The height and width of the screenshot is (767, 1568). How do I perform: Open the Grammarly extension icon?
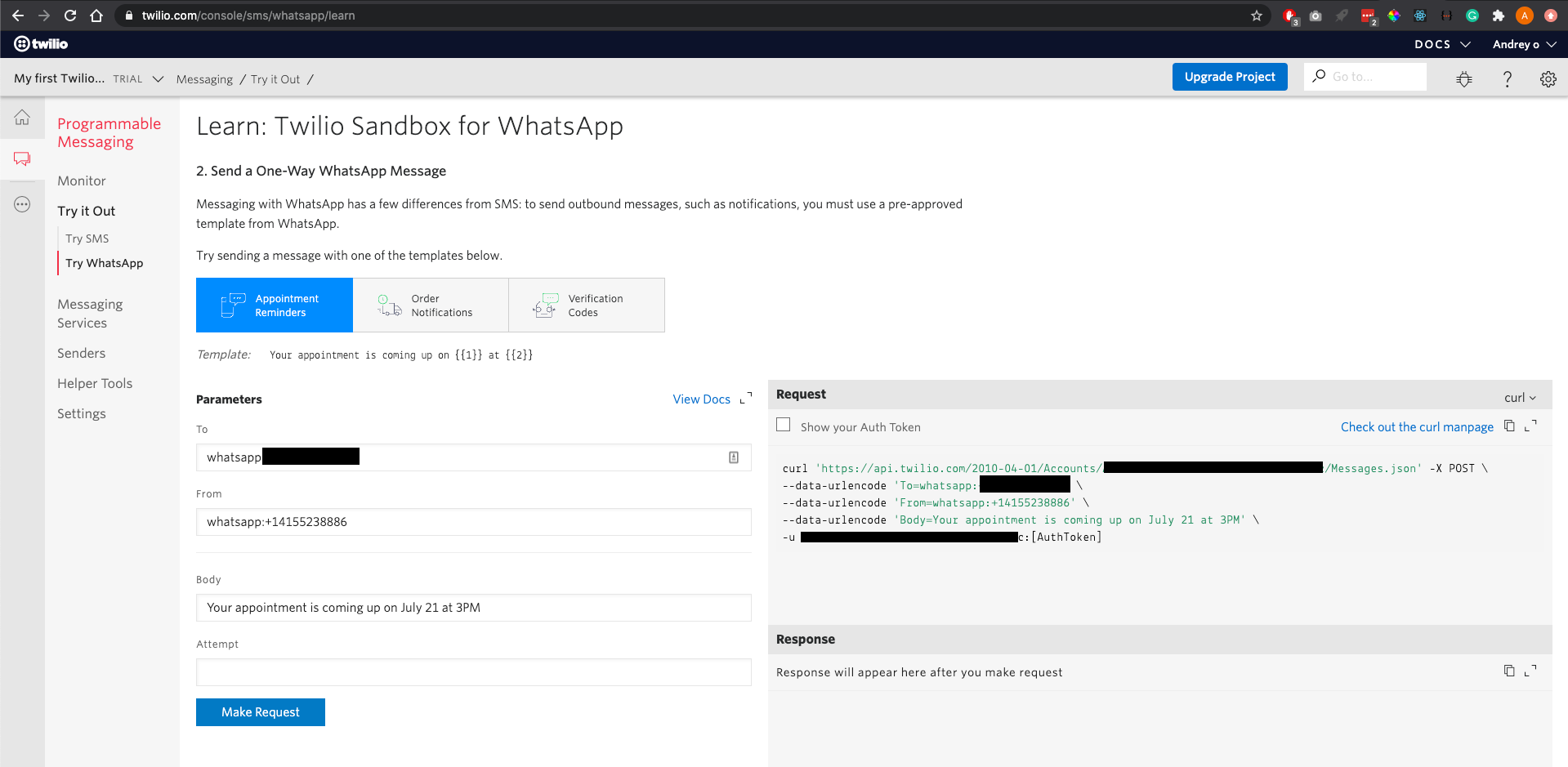1472,16
